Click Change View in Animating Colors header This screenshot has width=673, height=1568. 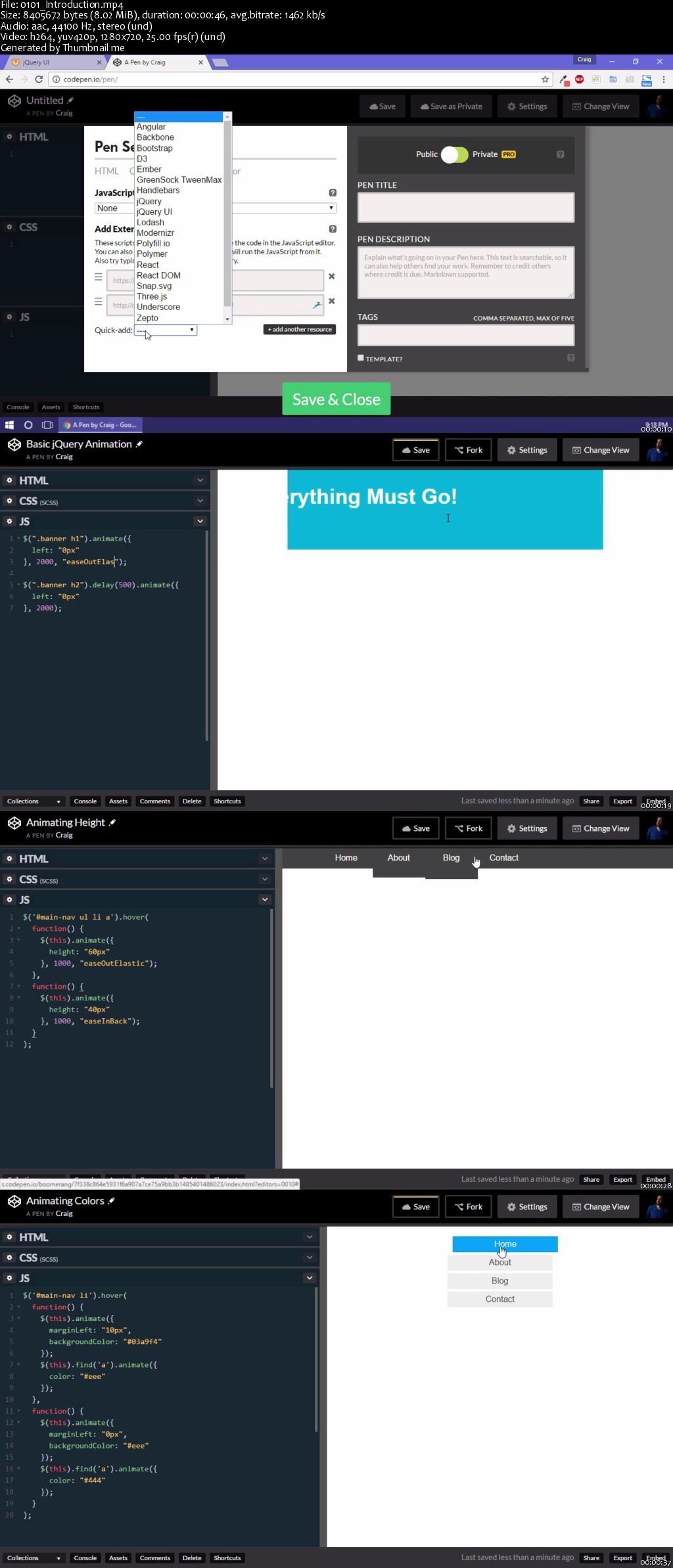(x=601, y=1207)
